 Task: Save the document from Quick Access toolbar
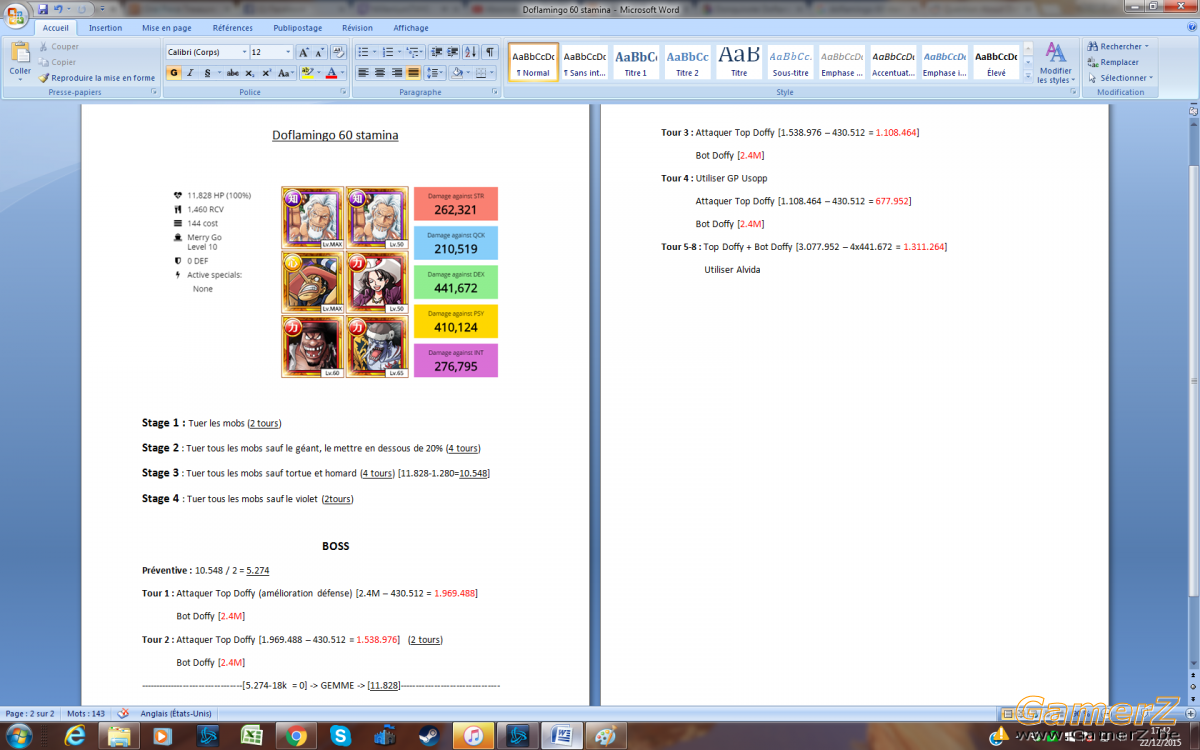coord(43,9)
